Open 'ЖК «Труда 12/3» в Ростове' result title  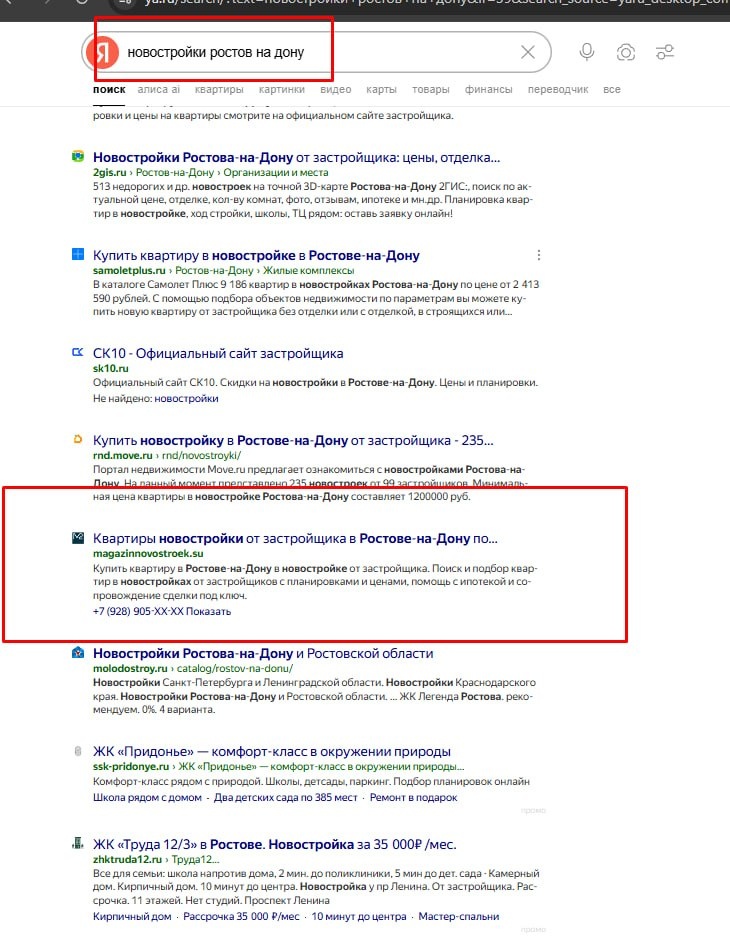[x=274, y=845]
